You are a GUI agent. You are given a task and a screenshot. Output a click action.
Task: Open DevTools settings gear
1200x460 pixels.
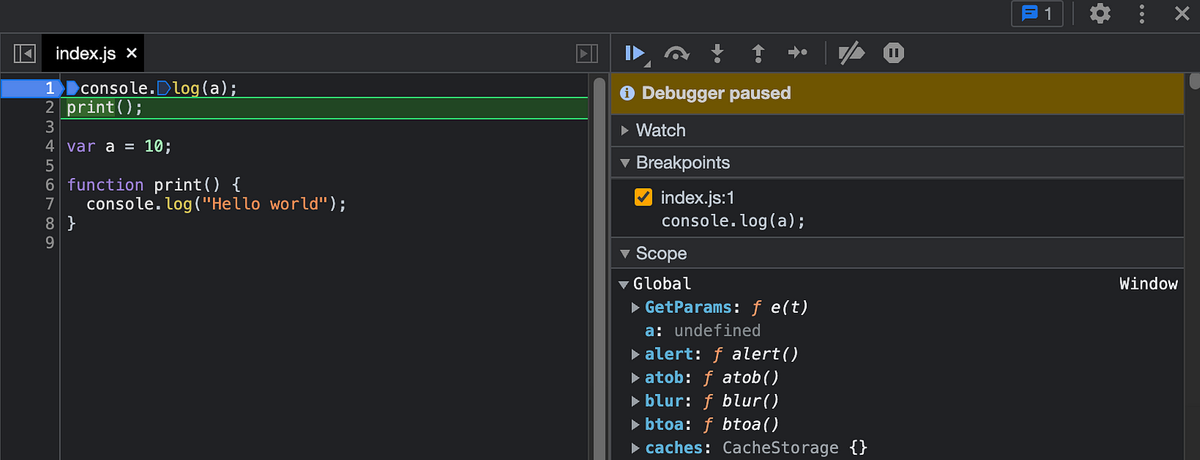coord(1100,14)
